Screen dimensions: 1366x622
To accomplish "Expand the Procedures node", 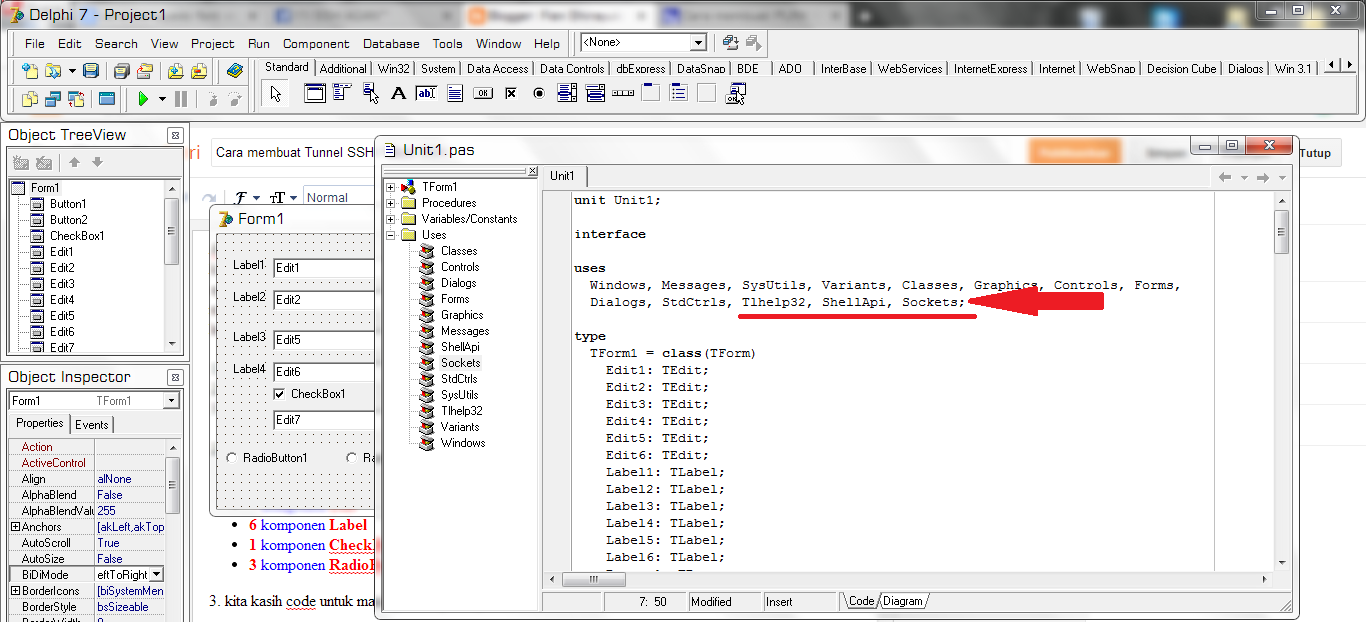I will click(x=391, y=203).
